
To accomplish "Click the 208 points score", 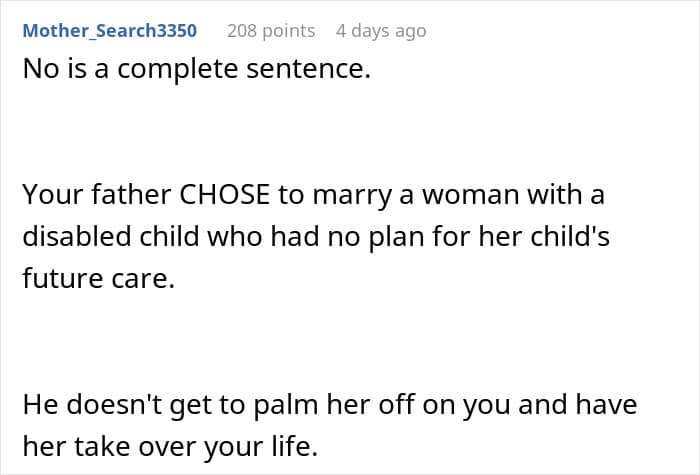I will (x=270, y=31).
